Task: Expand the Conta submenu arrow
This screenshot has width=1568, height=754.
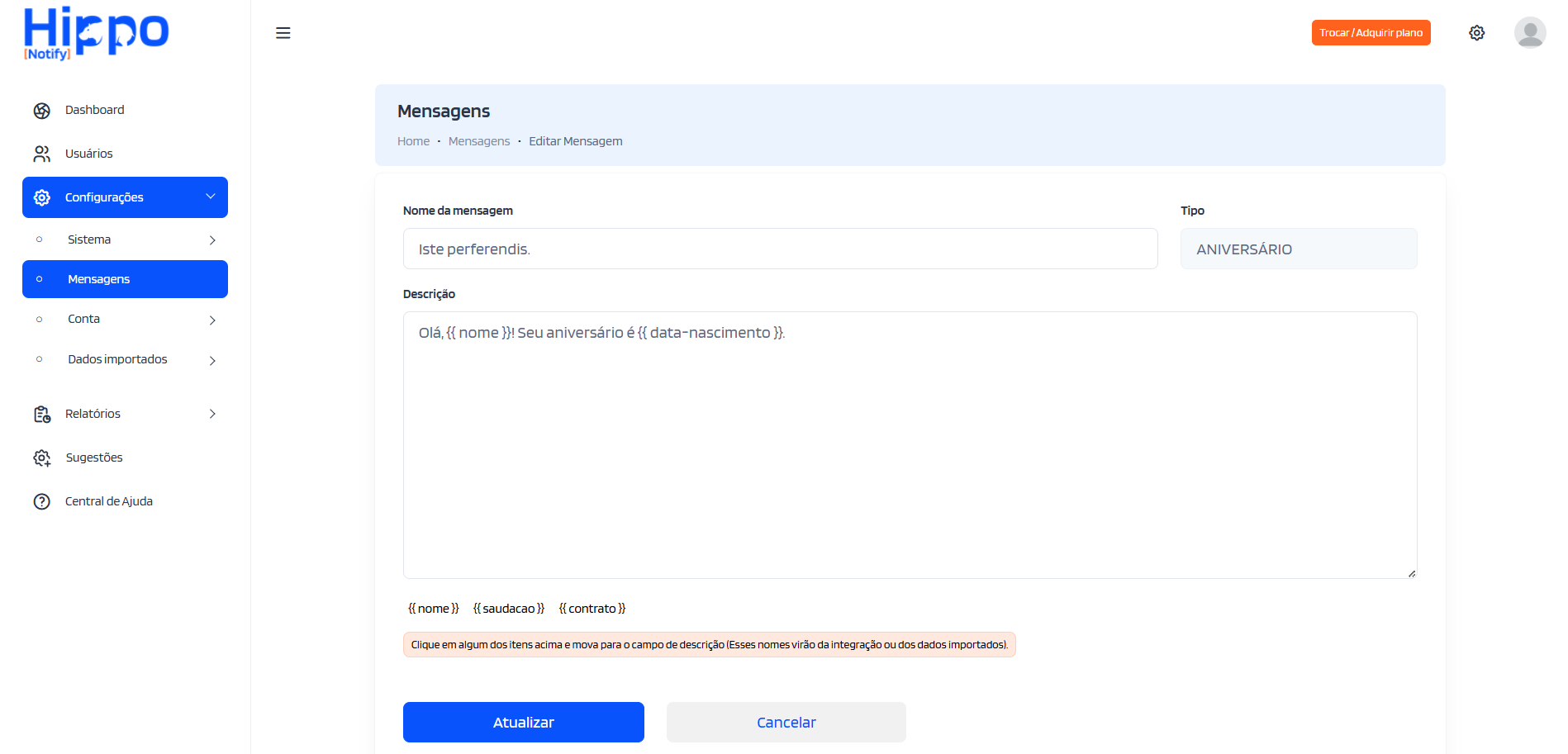Action: pos(212,320)
